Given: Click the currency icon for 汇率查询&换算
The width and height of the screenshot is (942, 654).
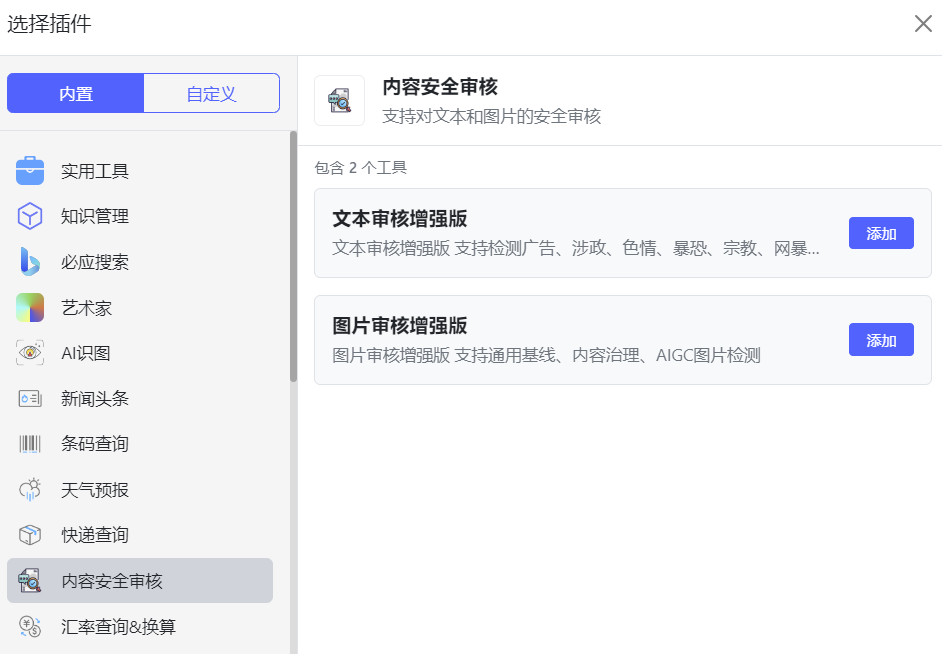Looking at the screenshot, I should pos(30,627).
